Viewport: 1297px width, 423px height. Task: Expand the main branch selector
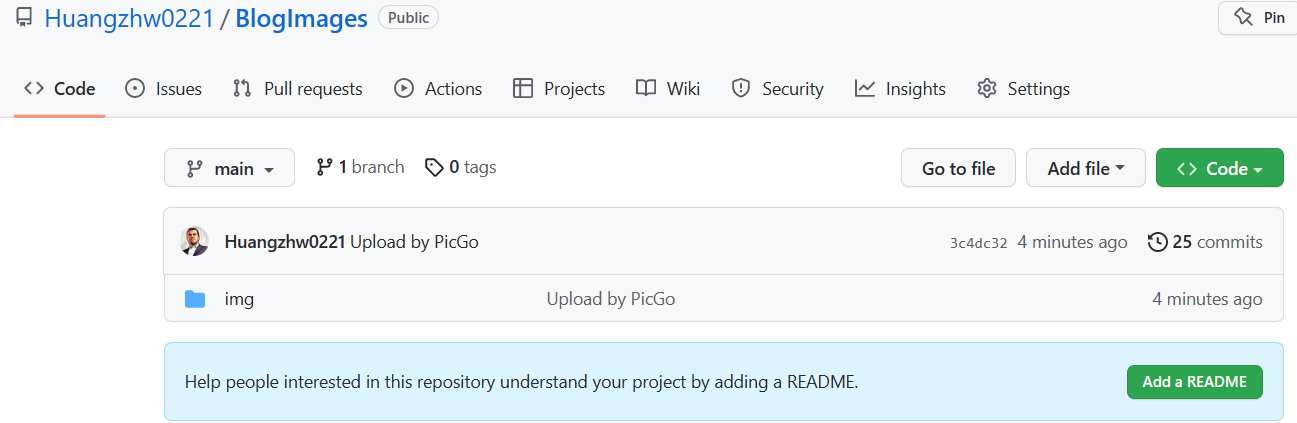229,168
